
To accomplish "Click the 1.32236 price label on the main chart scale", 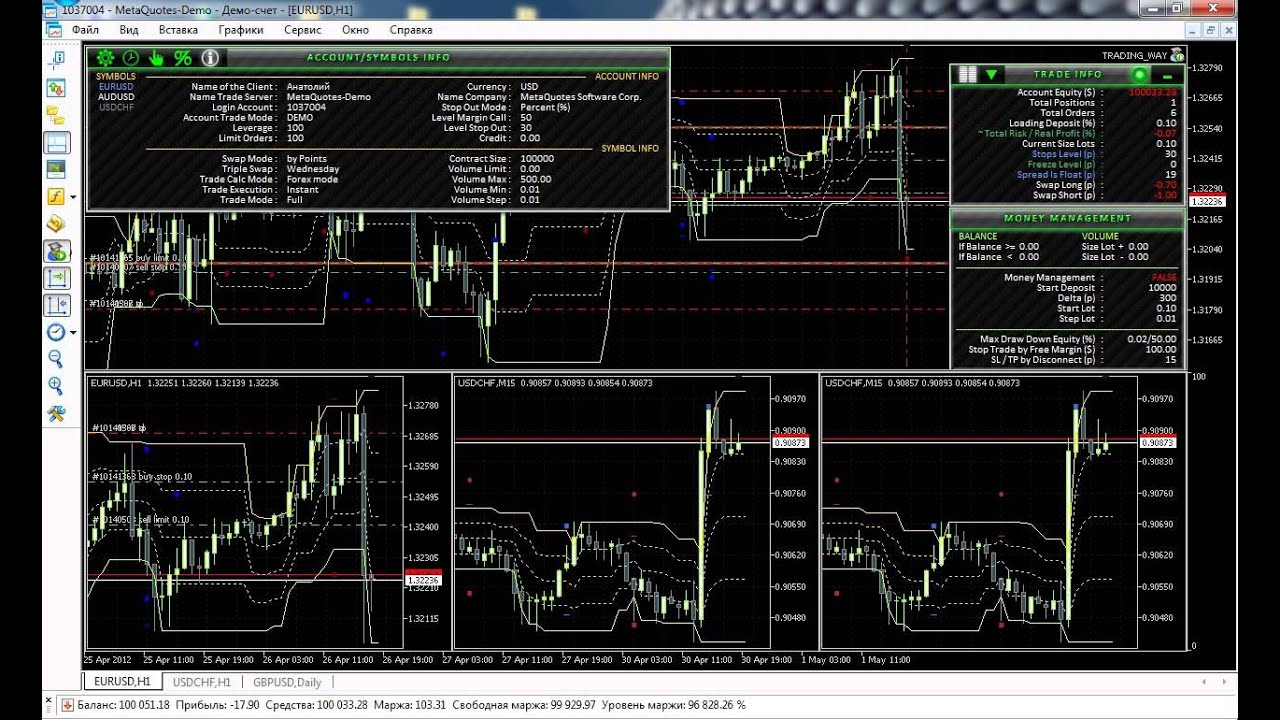I will 1208,202.
